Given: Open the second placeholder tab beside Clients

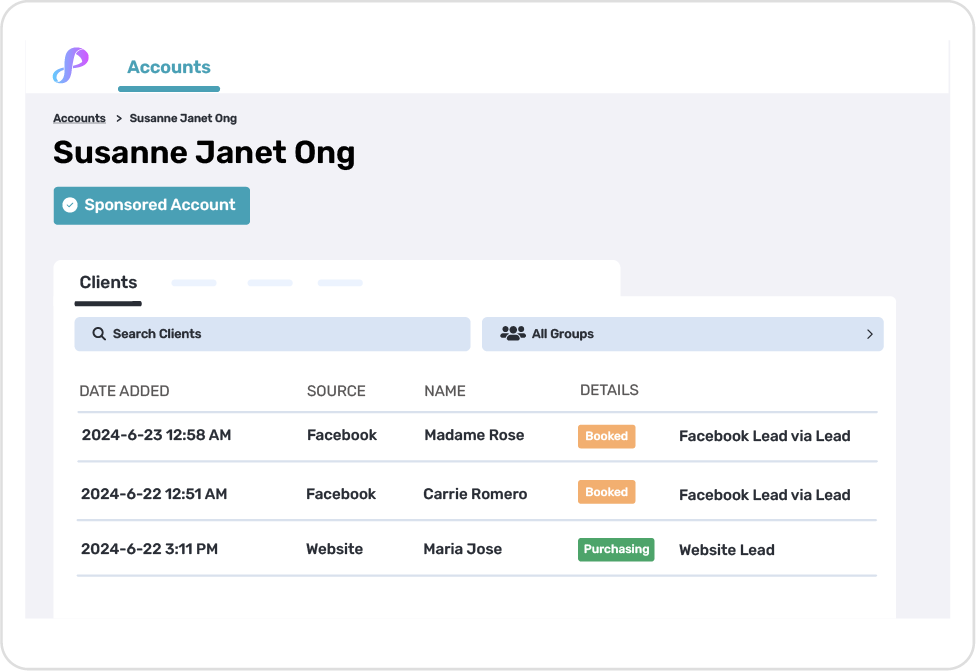Looking at the screenshot, I should pyautogui.click(x=270, y=283).
